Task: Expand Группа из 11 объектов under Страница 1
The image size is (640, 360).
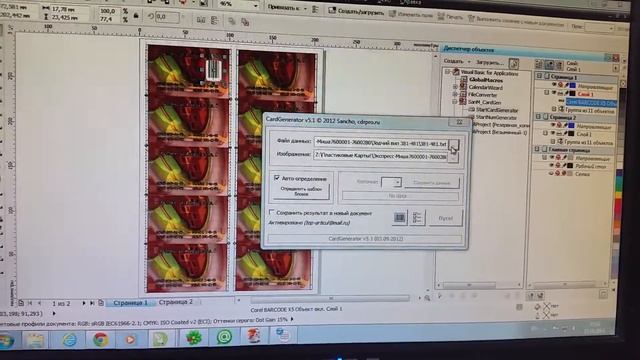Action: click(554, 109)
